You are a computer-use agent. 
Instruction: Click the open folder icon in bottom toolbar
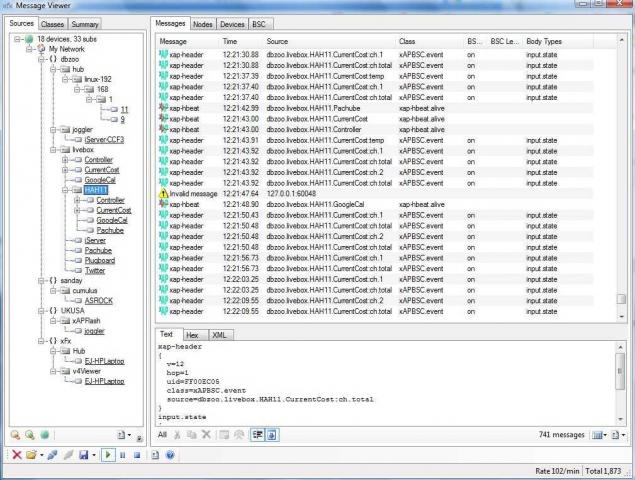pos(31,455)
